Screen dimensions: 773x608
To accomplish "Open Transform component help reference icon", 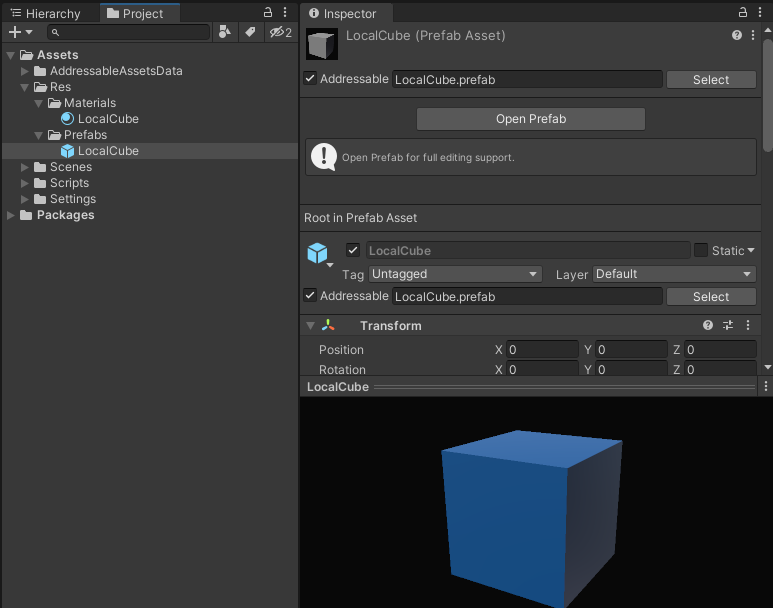I will pos(707,325).
